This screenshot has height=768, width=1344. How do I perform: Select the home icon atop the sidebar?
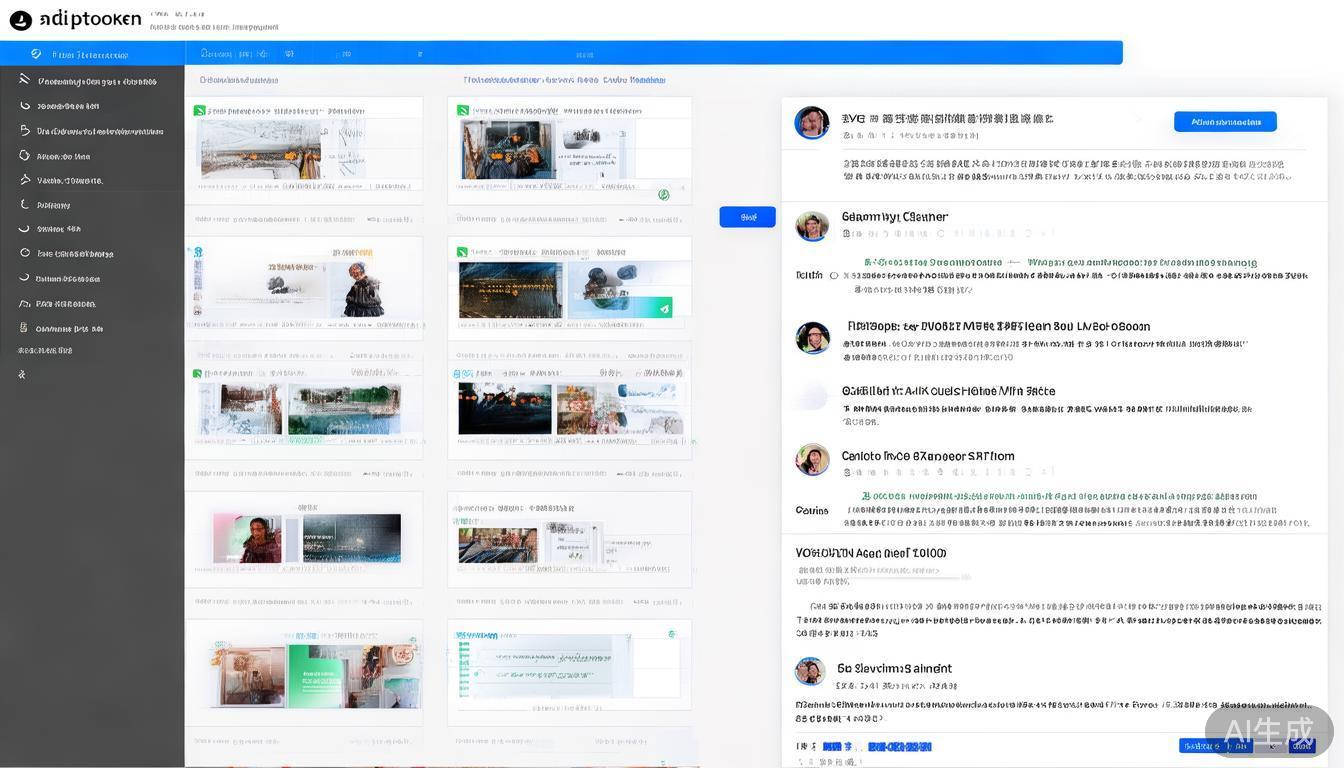pyautogui.click(x=34, y=54)
